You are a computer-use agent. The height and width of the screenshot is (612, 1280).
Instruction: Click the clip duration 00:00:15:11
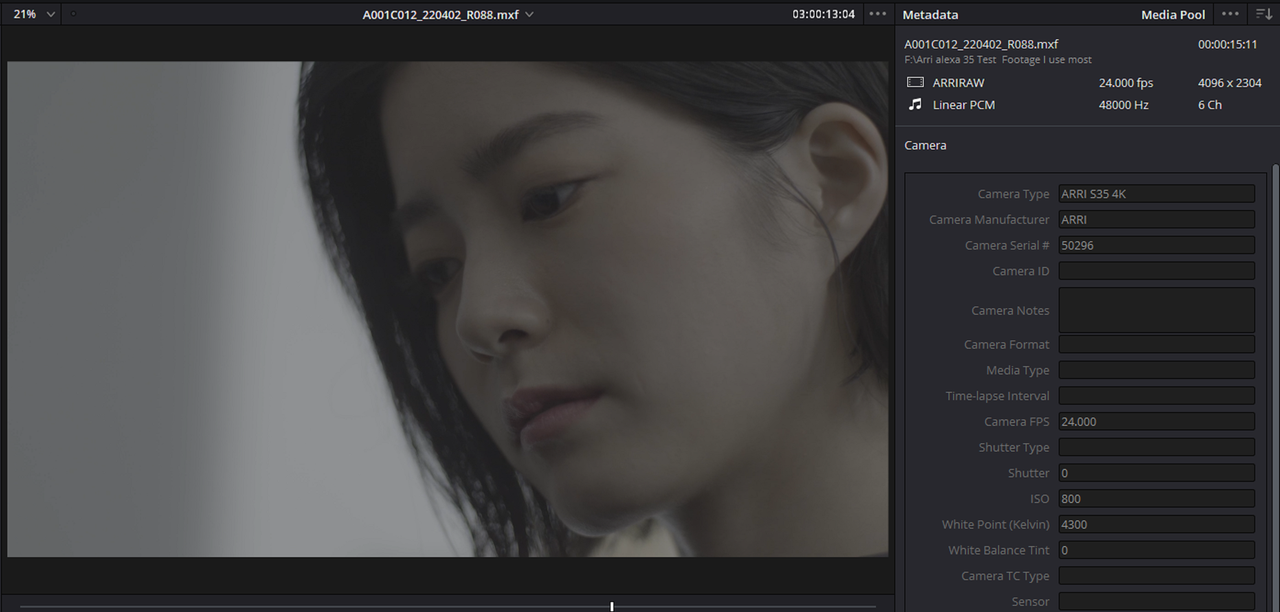pos(1227,45)
